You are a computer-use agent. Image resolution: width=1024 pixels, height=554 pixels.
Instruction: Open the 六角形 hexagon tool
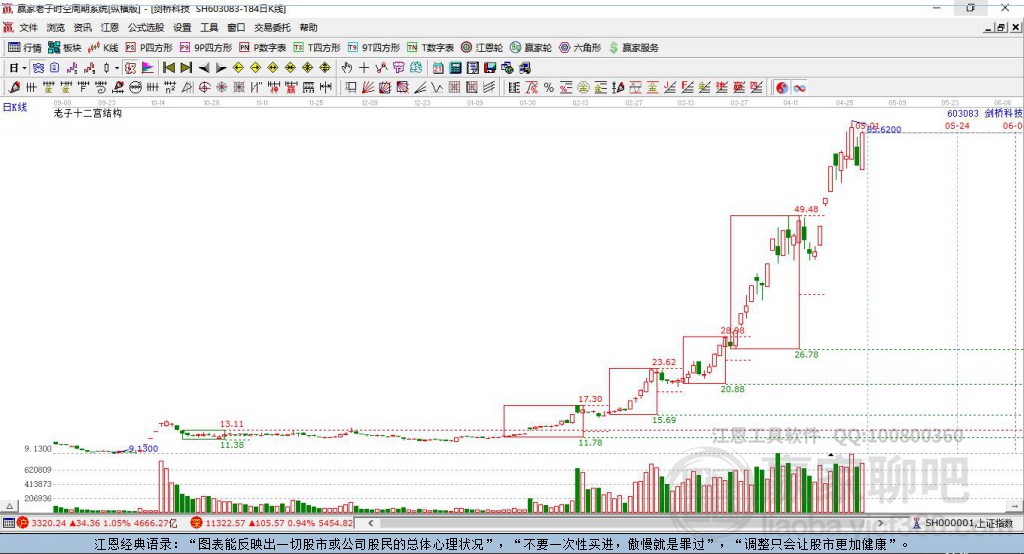(x=580, y=48)
